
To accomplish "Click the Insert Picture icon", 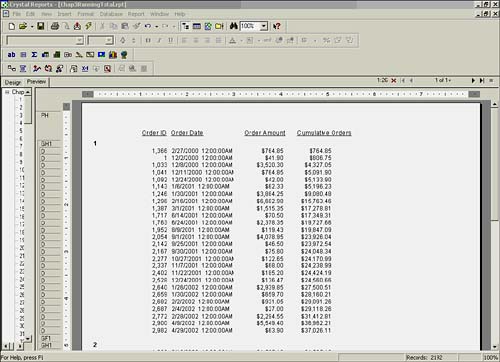I will click(x=101, y=55).
